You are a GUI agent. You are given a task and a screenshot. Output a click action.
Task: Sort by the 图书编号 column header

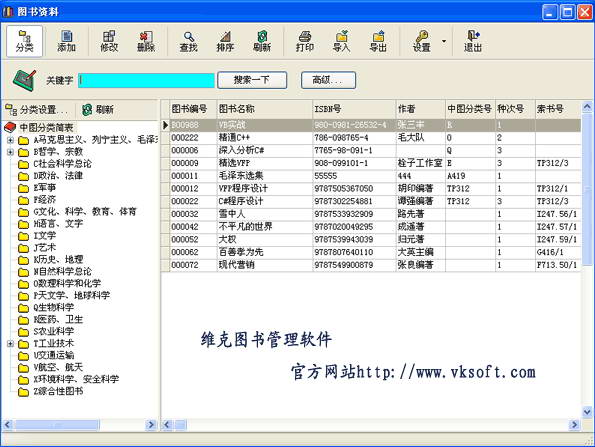193,109
